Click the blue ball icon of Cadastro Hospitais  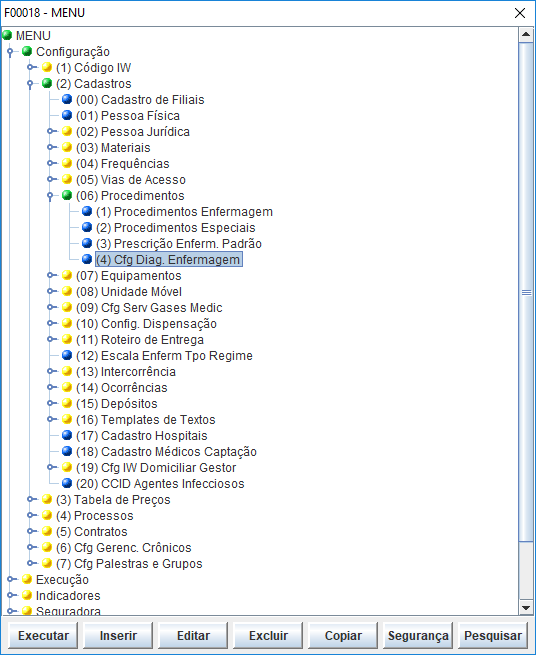(67, 435)
